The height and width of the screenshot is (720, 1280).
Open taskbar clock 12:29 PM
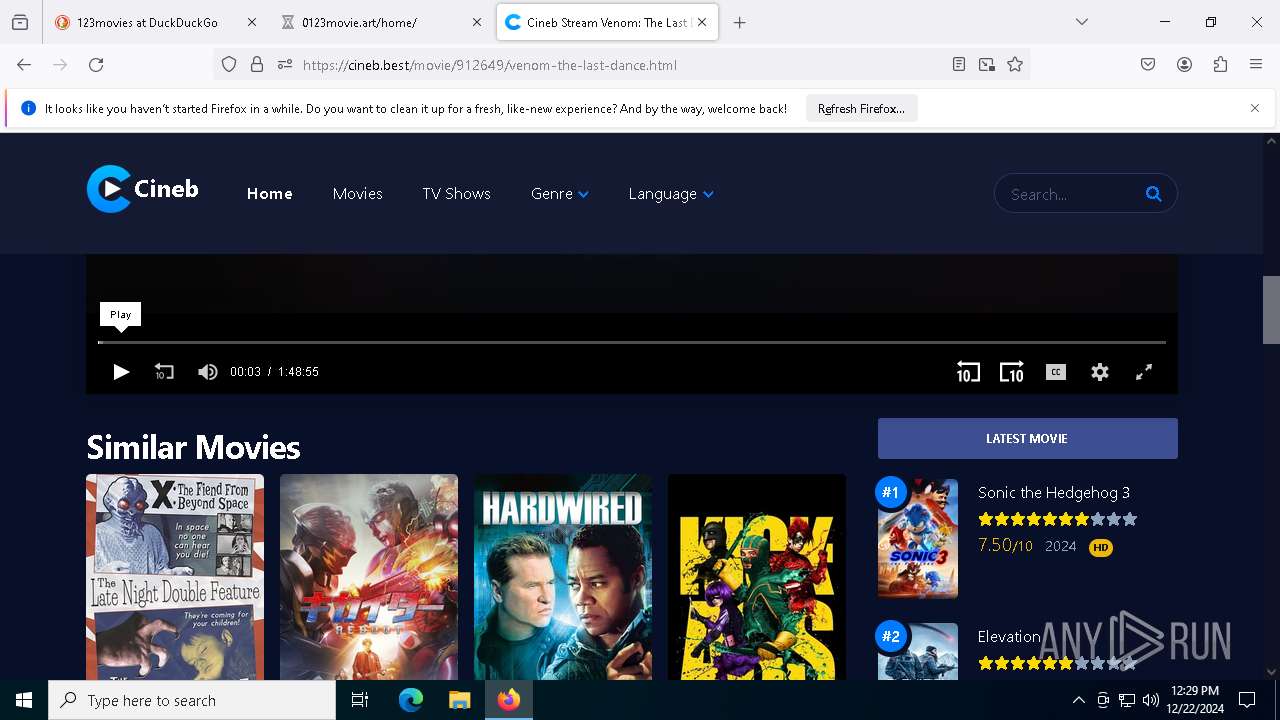(x=1195, y=700)
